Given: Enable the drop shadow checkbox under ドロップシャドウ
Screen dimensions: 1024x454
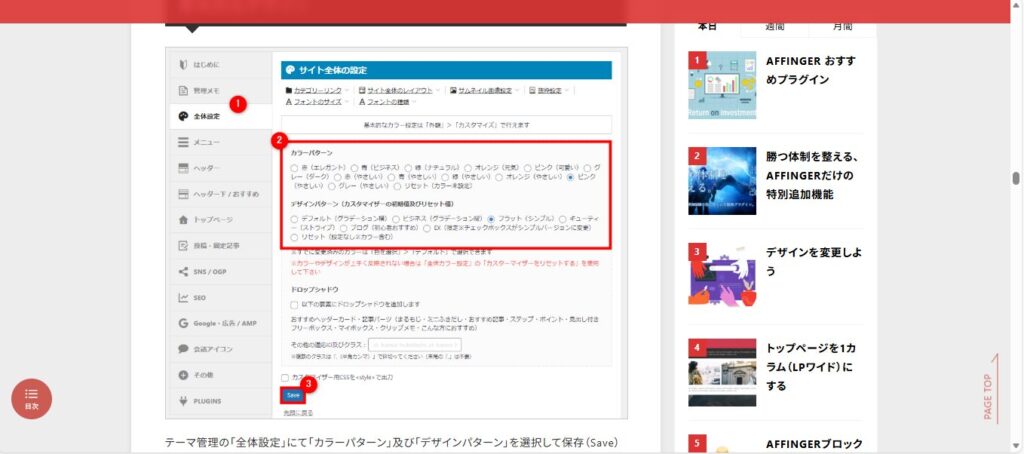Looking at the screenshot, I should [x=294, y=303].
